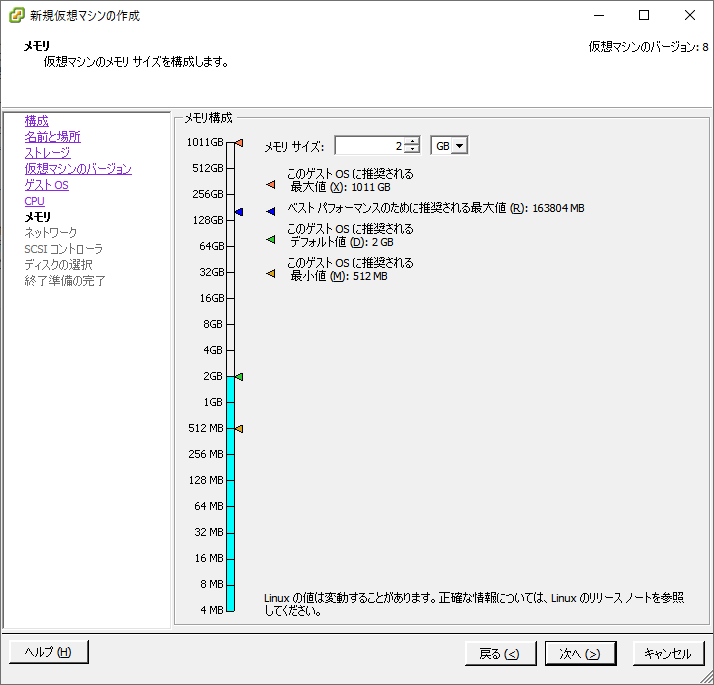
Task: Click the memory size input field
Action: pyautogui.click(x=370, y=146)
